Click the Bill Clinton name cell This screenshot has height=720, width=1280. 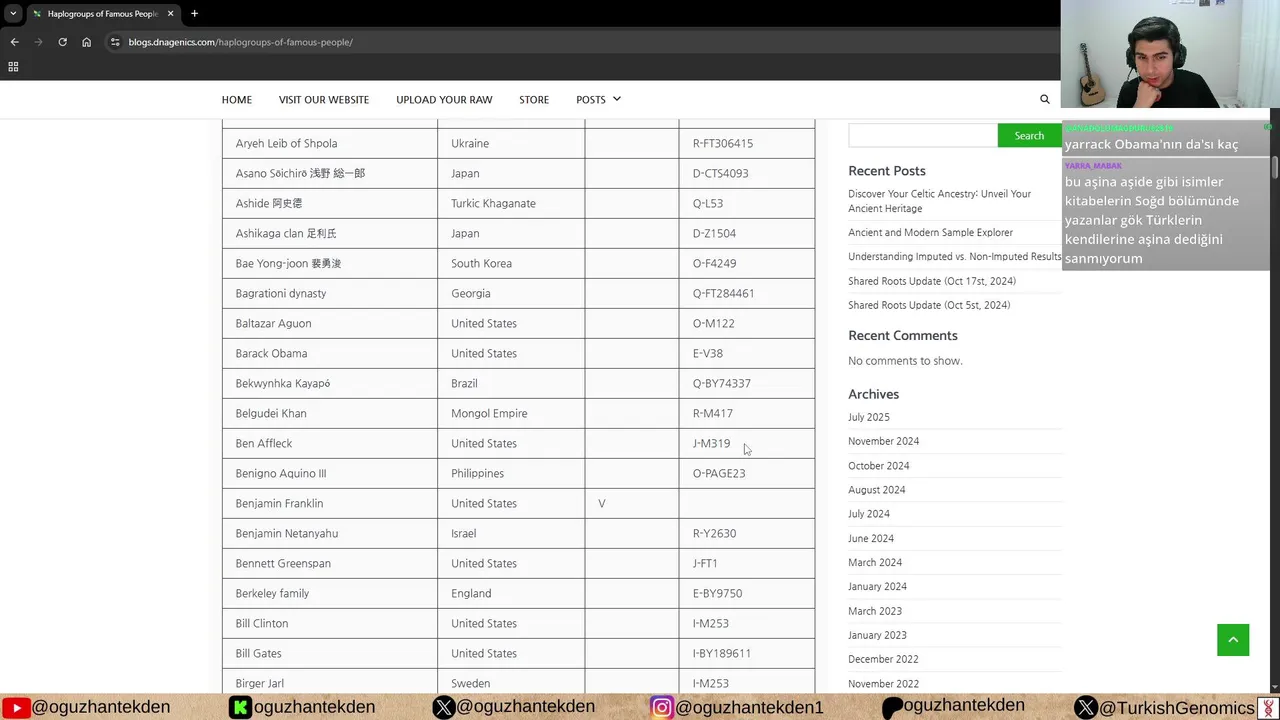point(330,623)
